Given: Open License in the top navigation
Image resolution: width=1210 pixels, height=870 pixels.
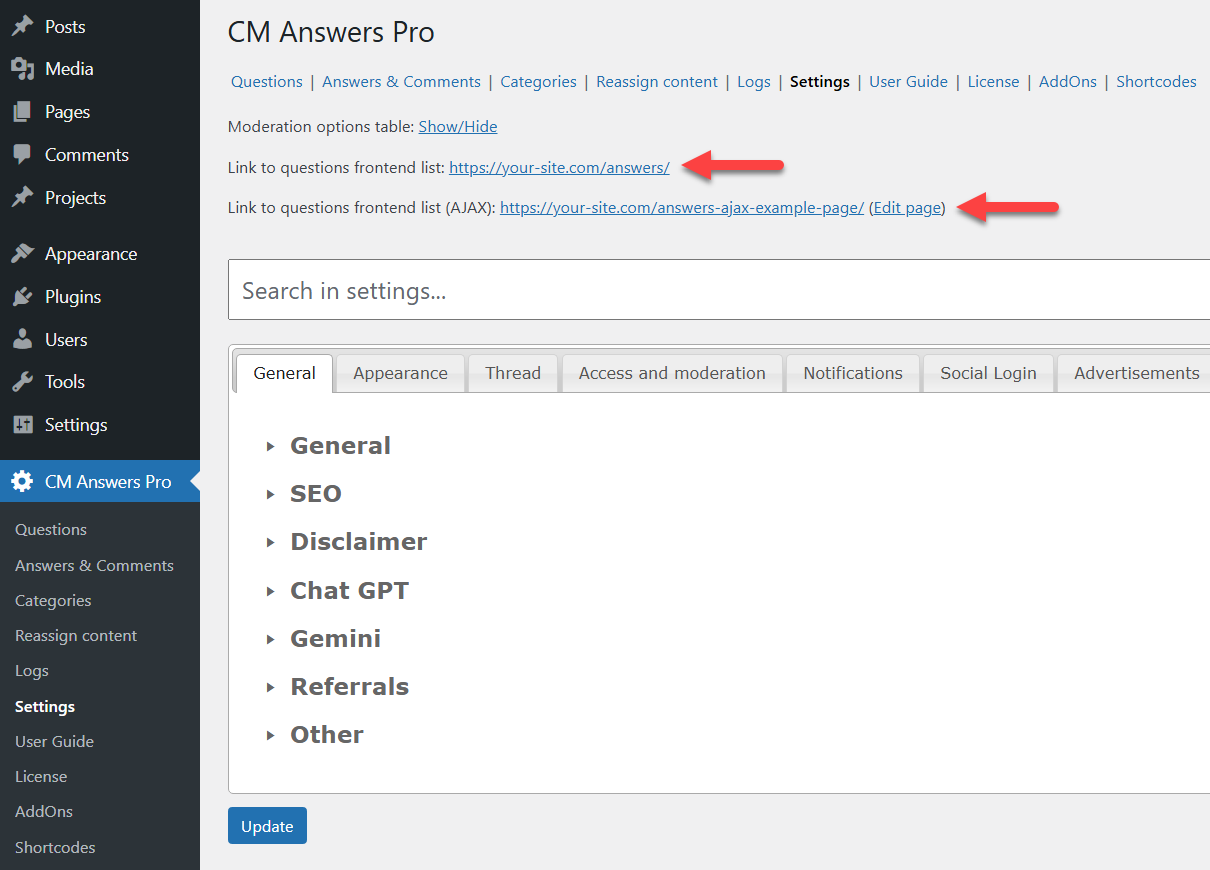Looking at the screenshot, I should tap(993, 82).
